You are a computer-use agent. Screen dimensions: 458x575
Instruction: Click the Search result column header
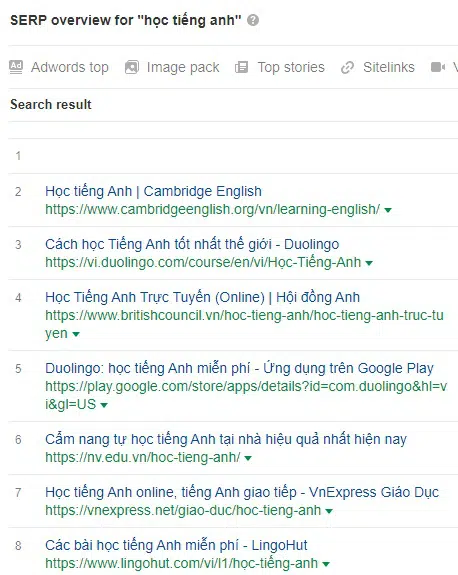(51, 105)
